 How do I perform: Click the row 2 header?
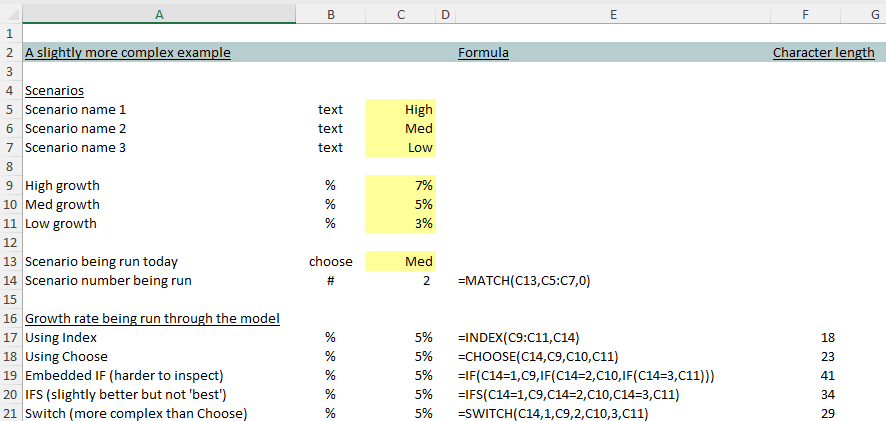coord(10,52)
